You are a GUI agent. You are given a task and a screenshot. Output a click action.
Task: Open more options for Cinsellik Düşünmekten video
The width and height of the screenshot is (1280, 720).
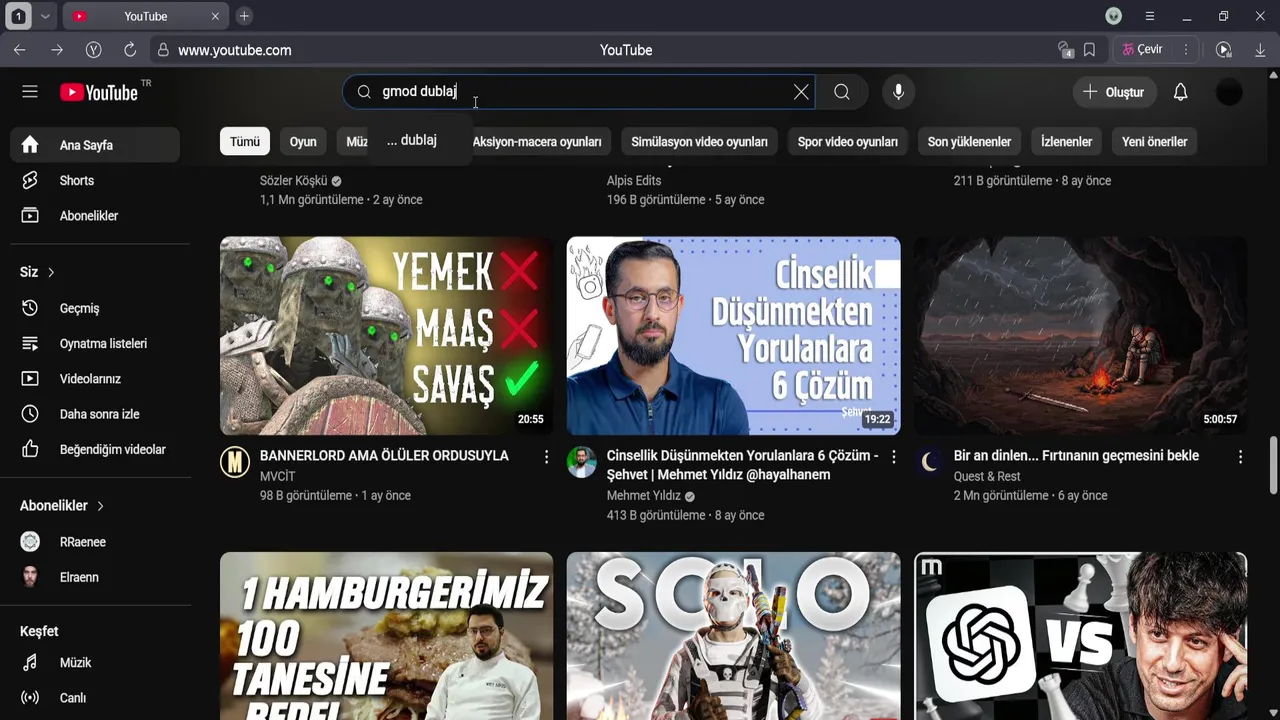tap(893, 457)
